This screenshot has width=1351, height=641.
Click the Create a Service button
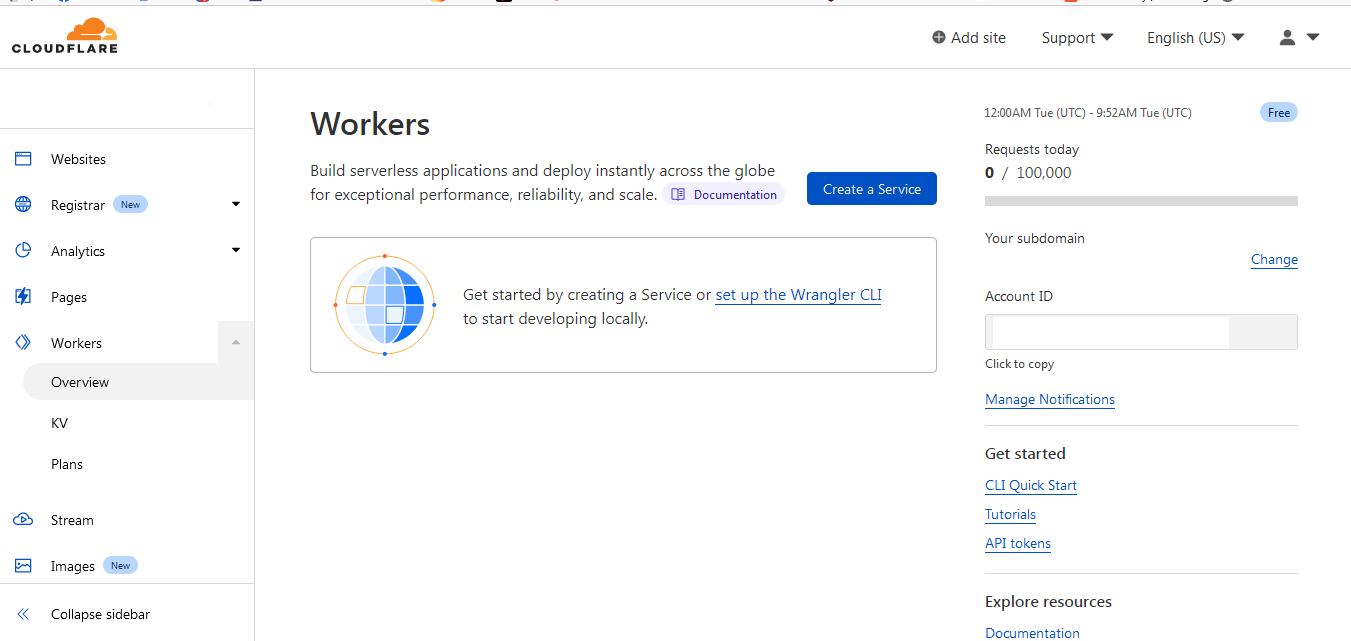pyautogui.click(x=872, y=189)
